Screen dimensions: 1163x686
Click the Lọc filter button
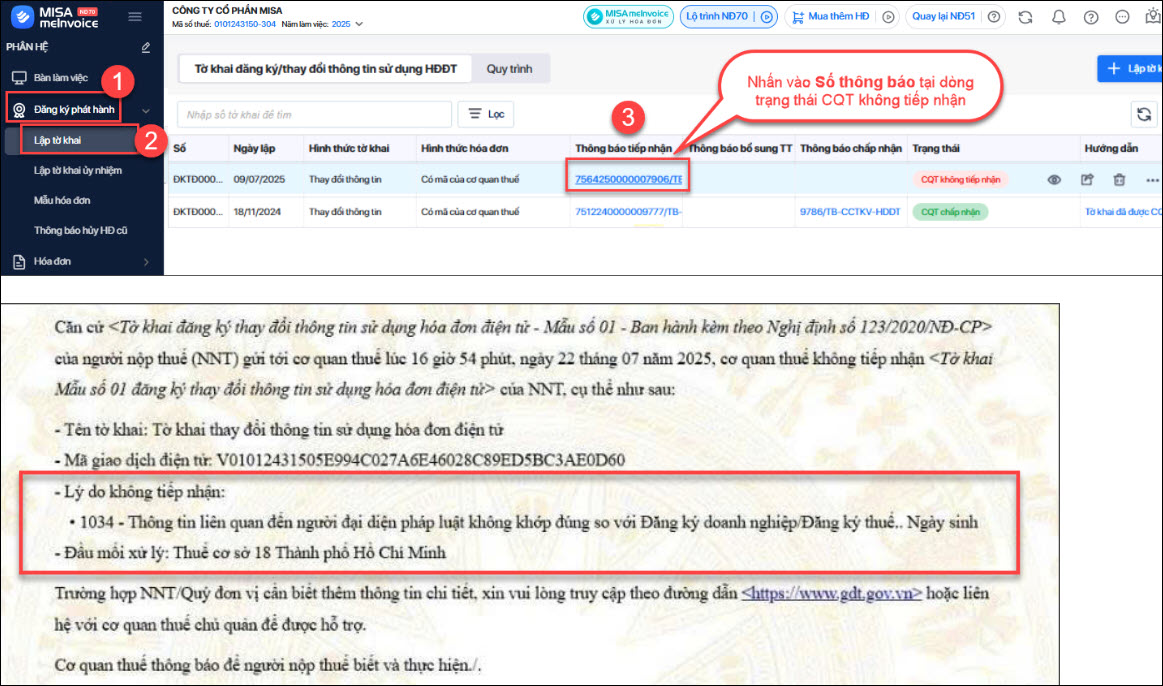485,115
